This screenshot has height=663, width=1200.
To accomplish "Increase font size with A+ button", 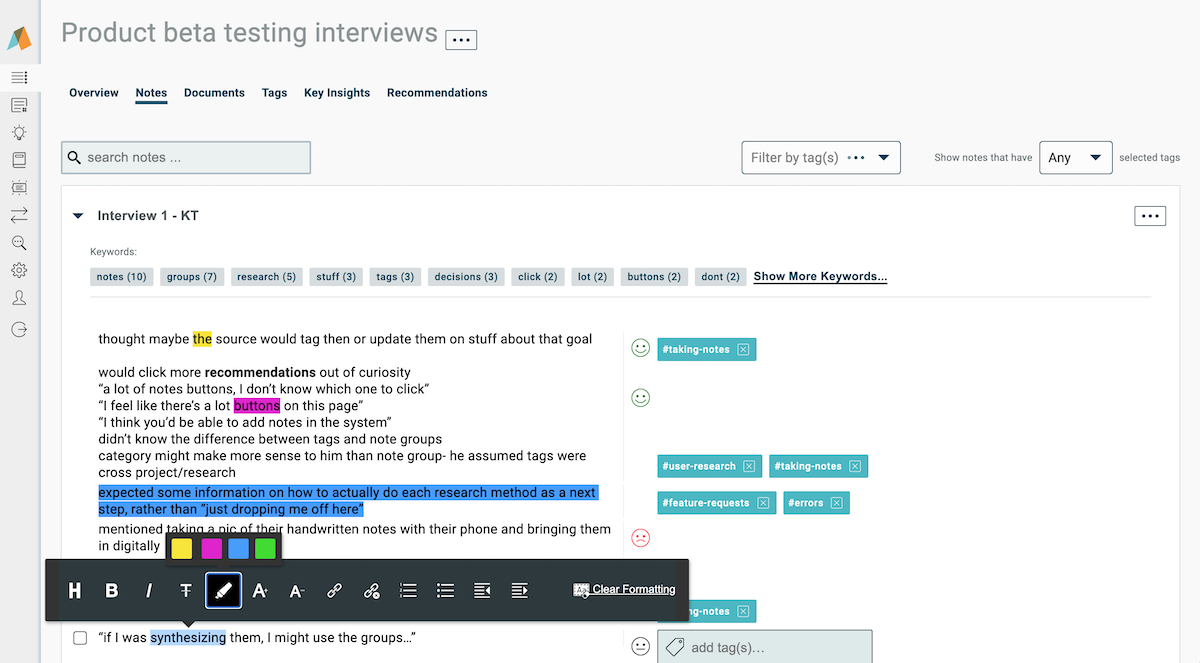I will tap(260, 591).
